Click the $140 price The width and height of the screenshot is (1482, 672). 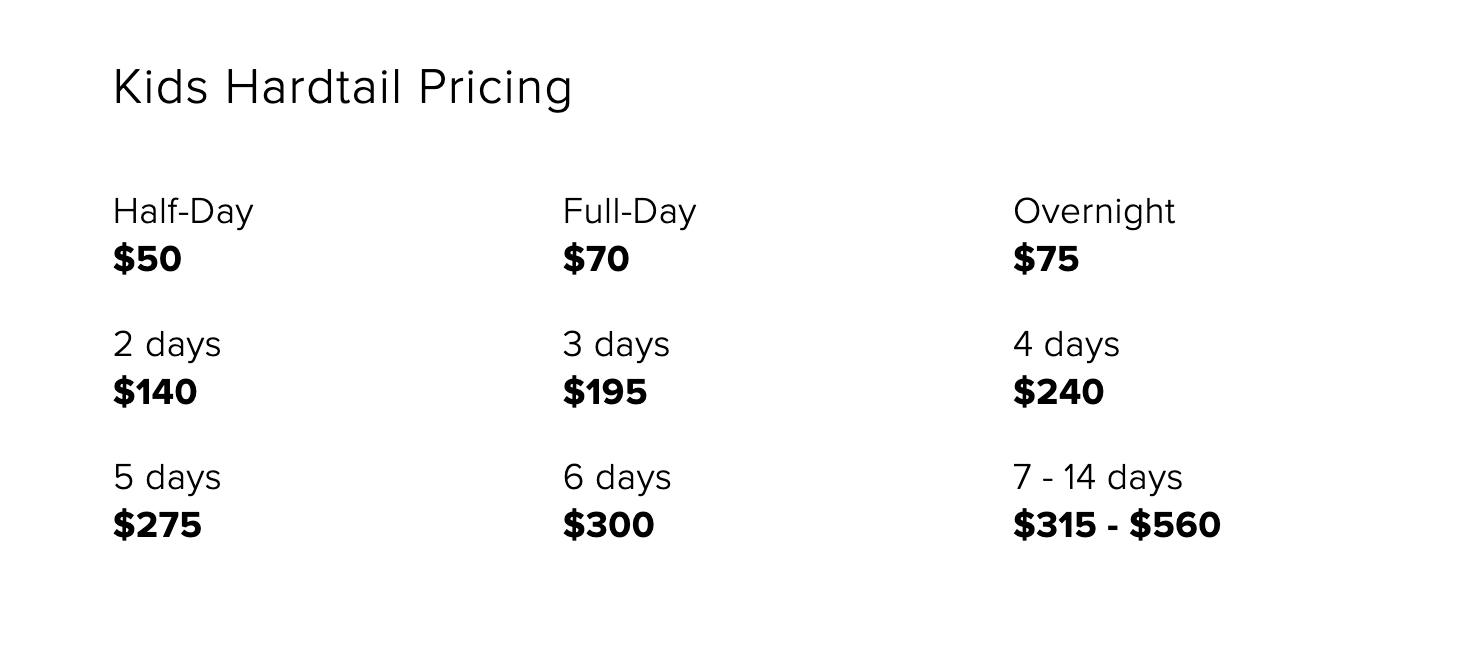(155, 392)
